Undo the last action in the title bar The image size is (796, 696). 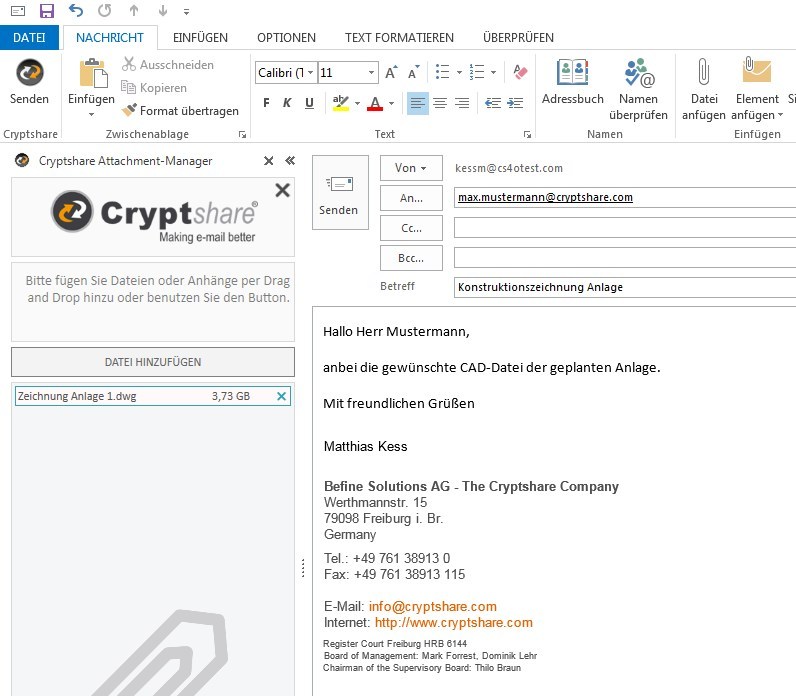tap(76, 11)
